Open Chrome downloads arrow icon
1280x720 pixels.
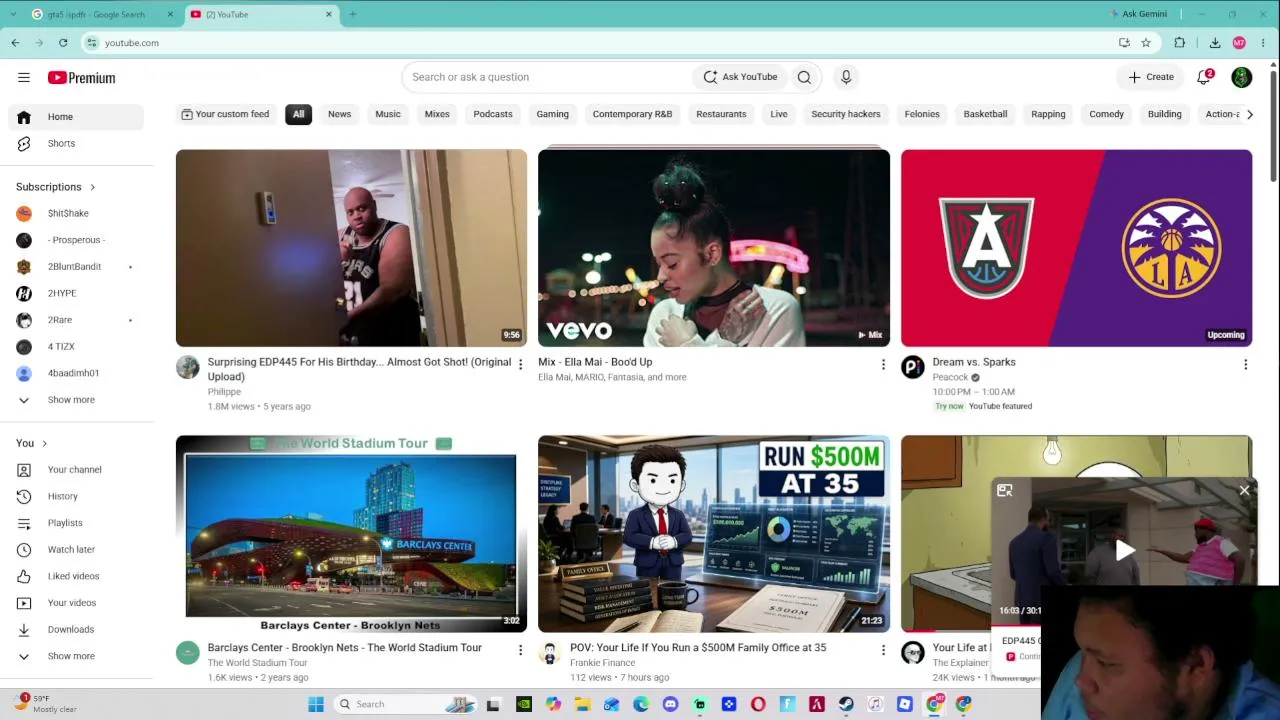click(x=1215, y=43)
